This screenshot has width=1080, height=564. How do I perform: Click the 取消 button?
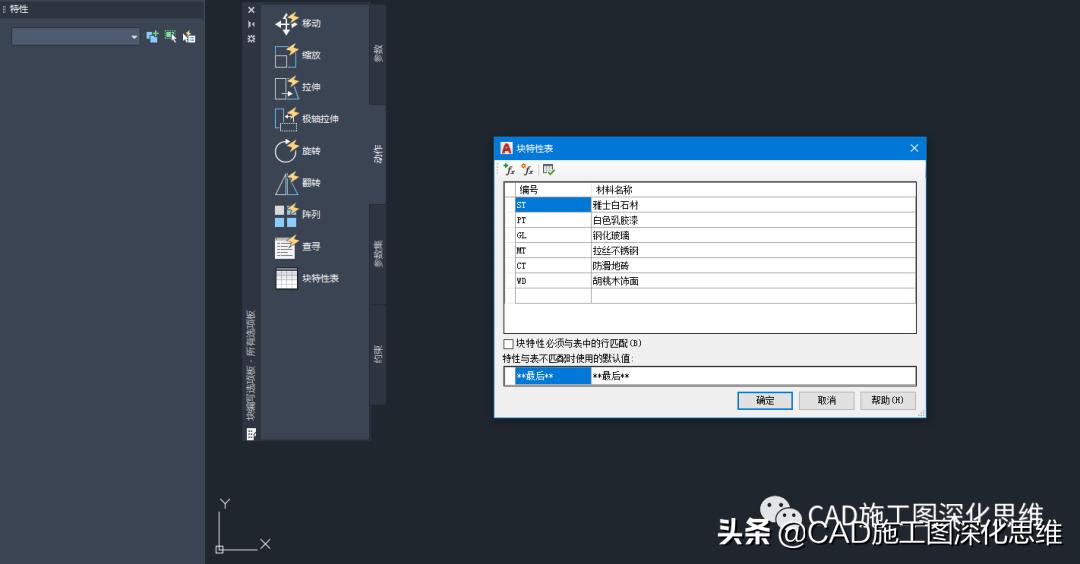827,400
